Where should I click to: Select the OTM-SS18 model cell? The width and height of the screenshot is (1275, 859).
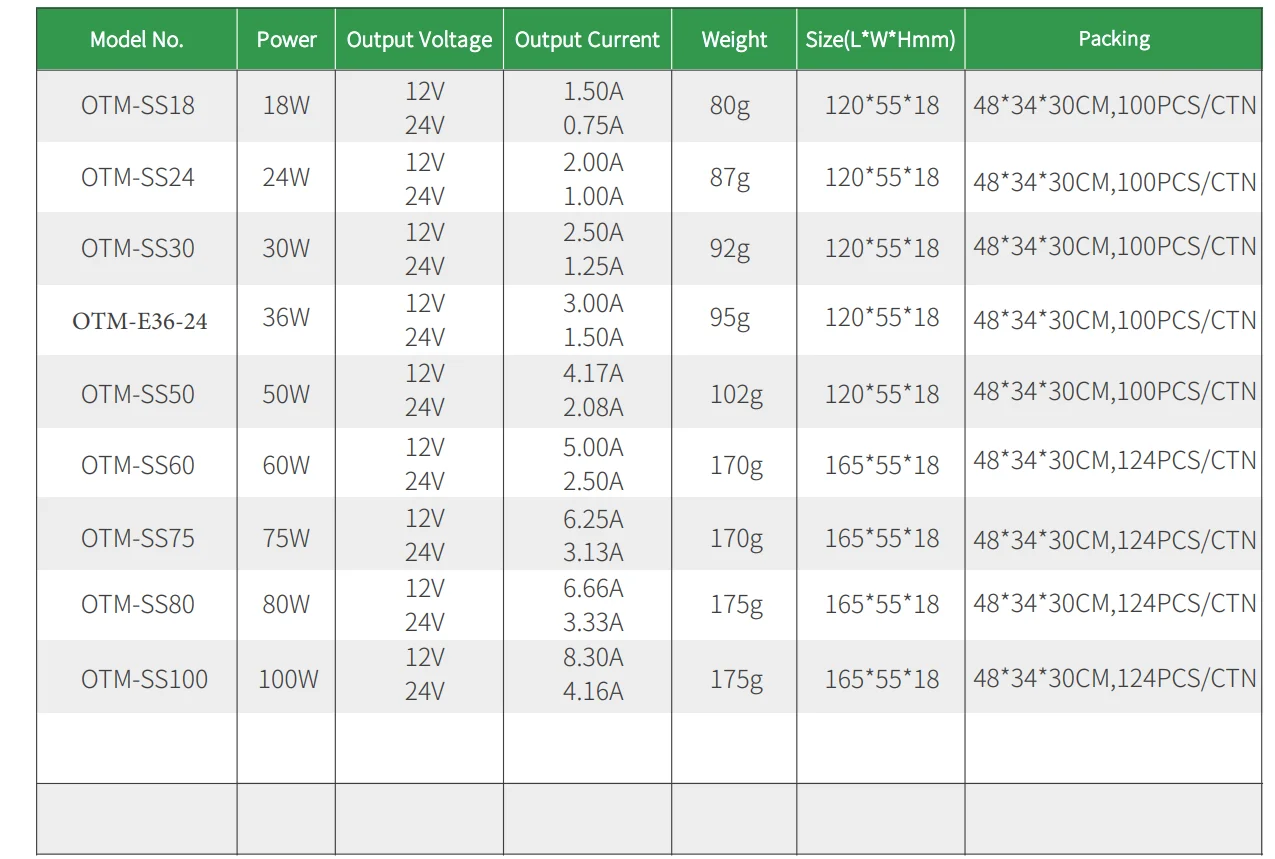coord(136,105)
